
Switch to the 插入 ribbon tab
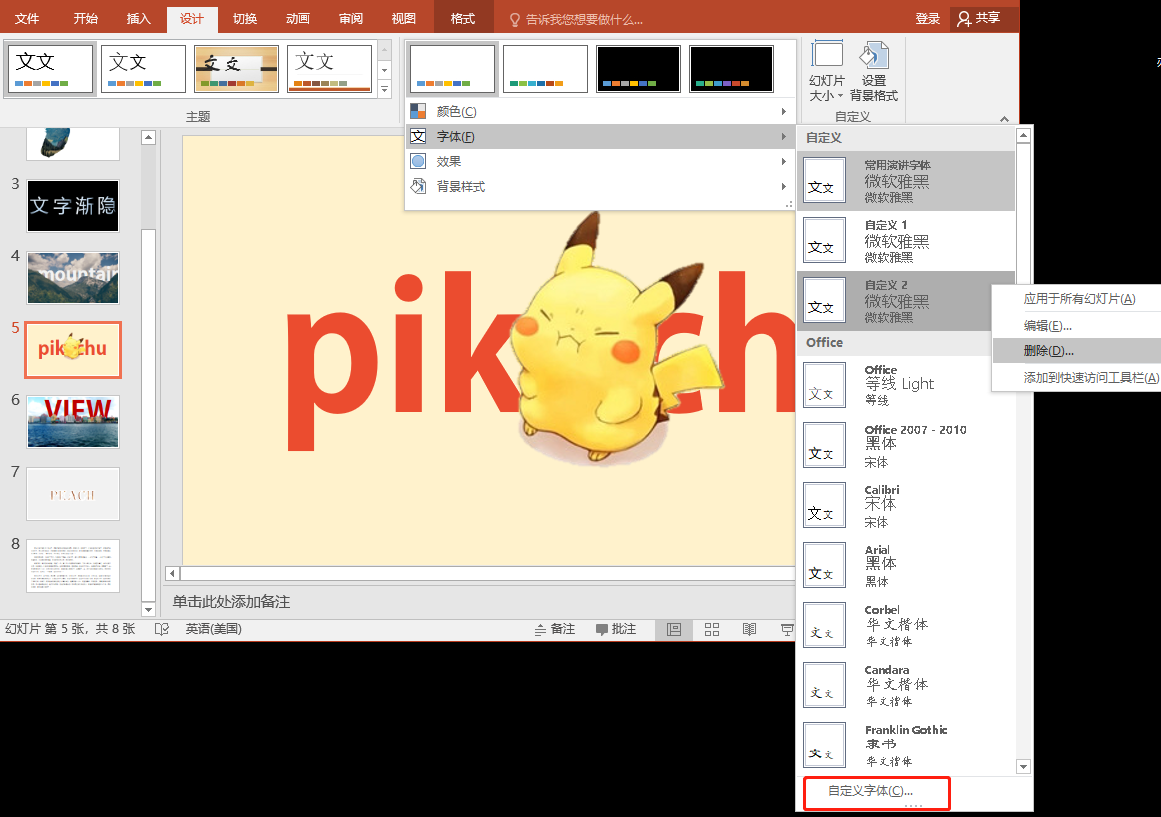pyautogui.click(x=138, y=19)
